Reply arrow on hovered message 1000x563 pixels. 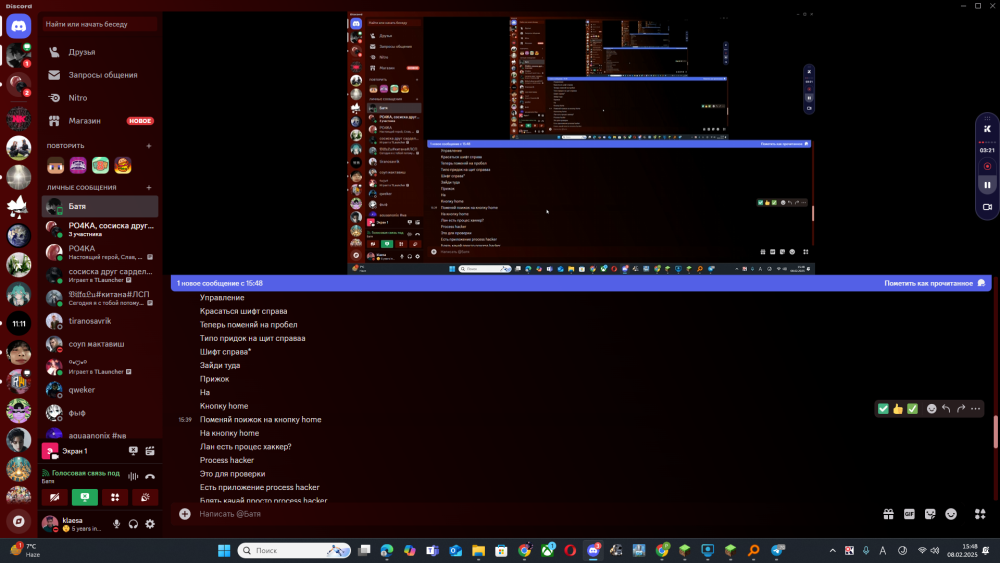point(946,409)
